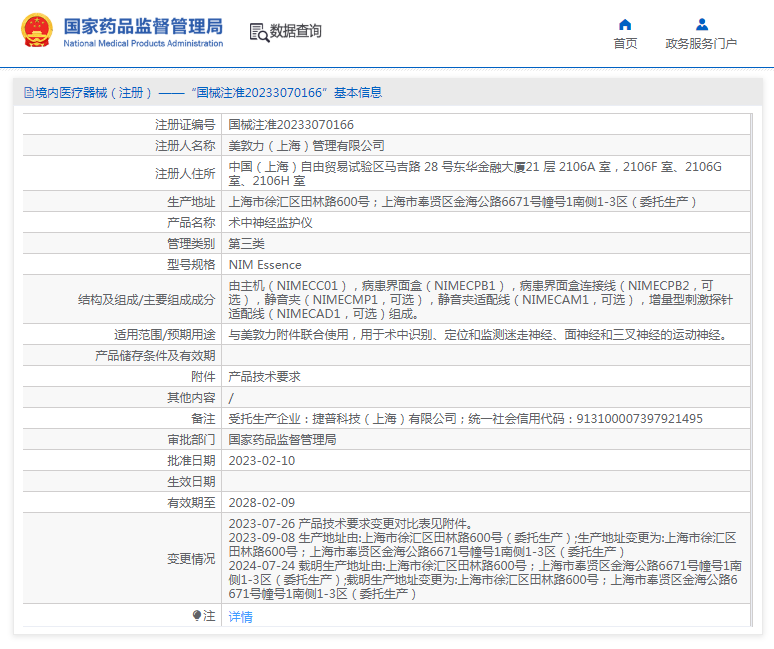The height and width of the screenshot is (649, 774).
Task: Click the 变更情况 row label
Action: pyautogui.click(x=191, y=559)
